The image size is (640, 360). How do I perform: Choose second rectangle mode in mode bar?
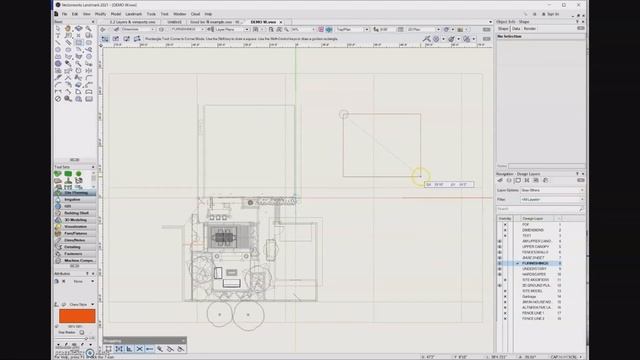[116, 39]
